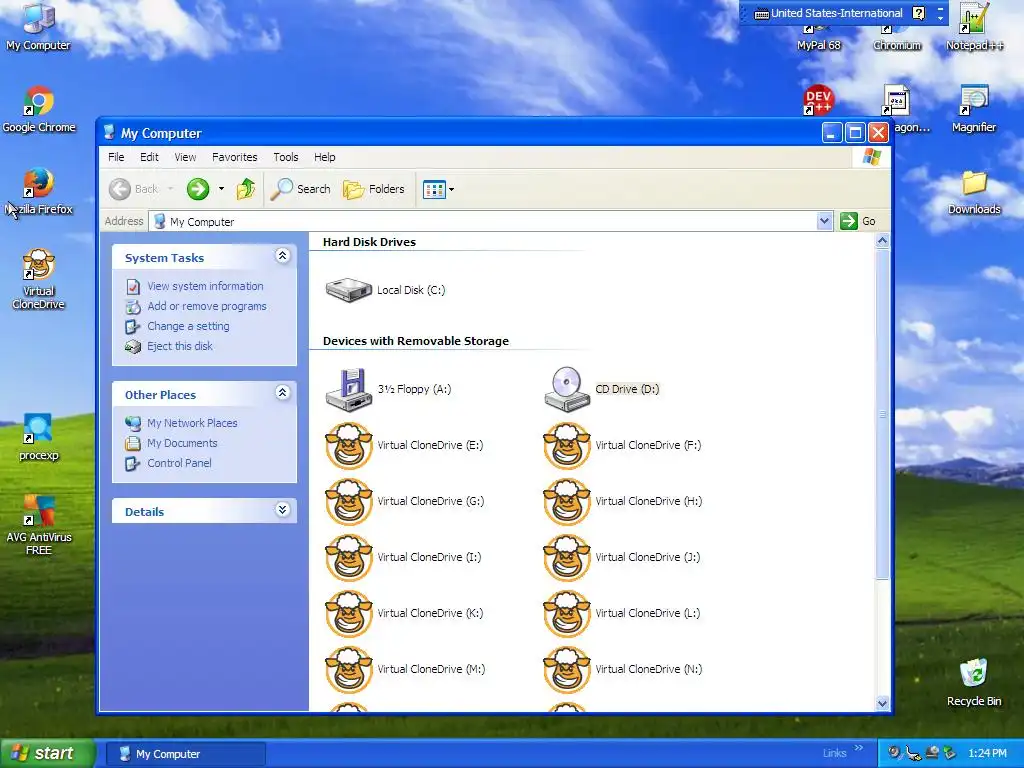Image resolution: width=1024 pixels, height=768 pixels.
Task: Select Virtual CloneDrive (K:) sheep icon
Action: (x=349, y=614)
